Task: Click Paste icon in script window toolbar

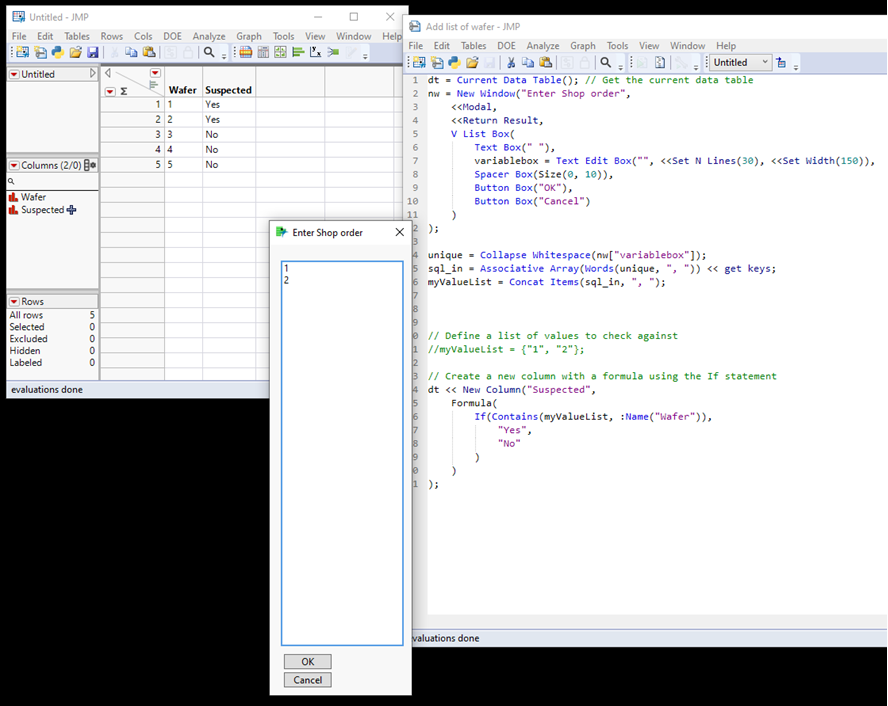Action: point(545,62)
